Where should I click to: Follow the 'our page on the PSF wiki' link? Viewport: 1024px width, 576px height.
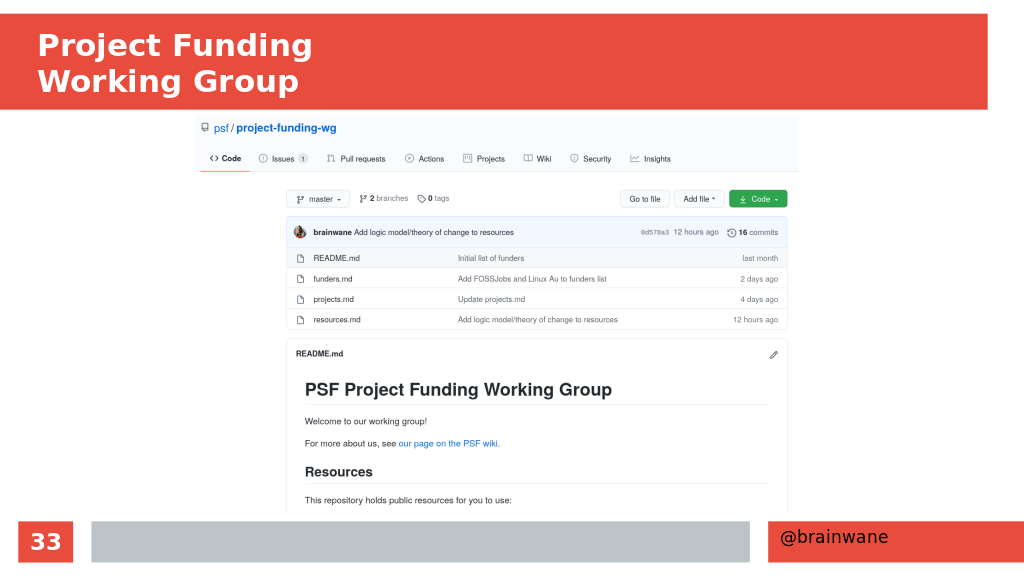click(x=448, y=443)
